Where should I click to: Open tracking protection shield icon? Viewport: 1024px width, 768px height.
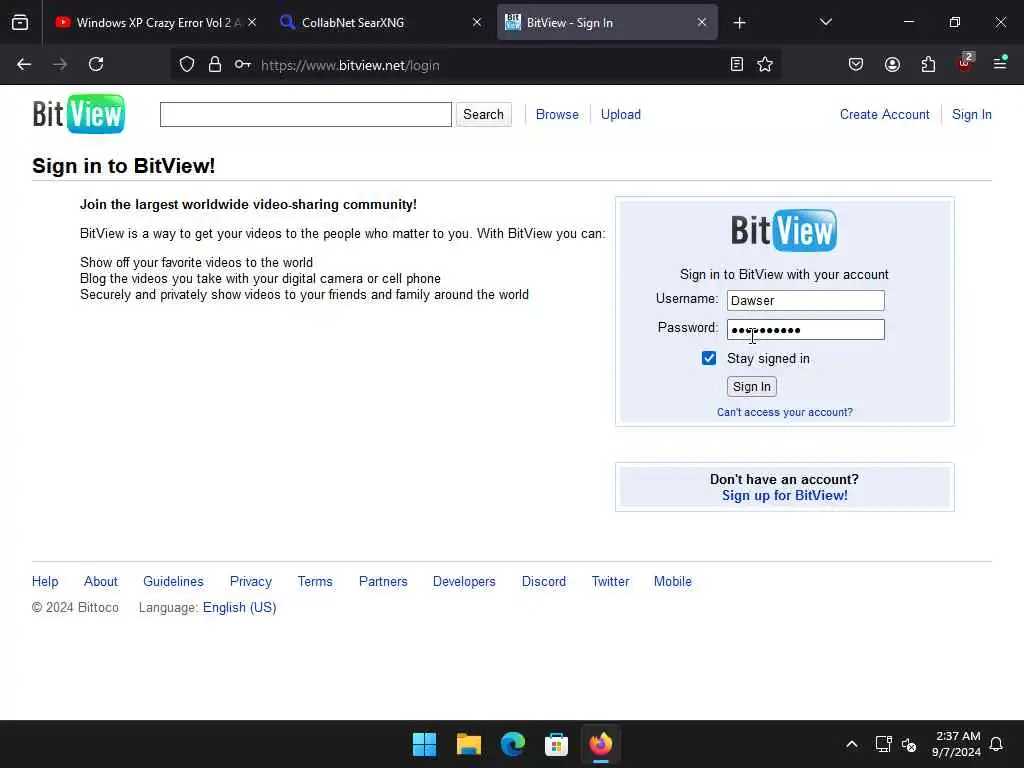[187, 65]
